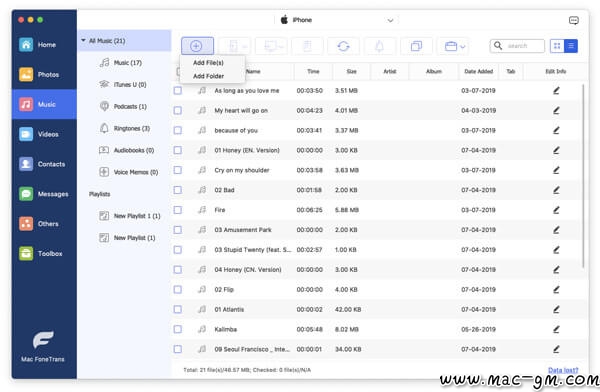Edit info for because of you

(x=556, y=131)
